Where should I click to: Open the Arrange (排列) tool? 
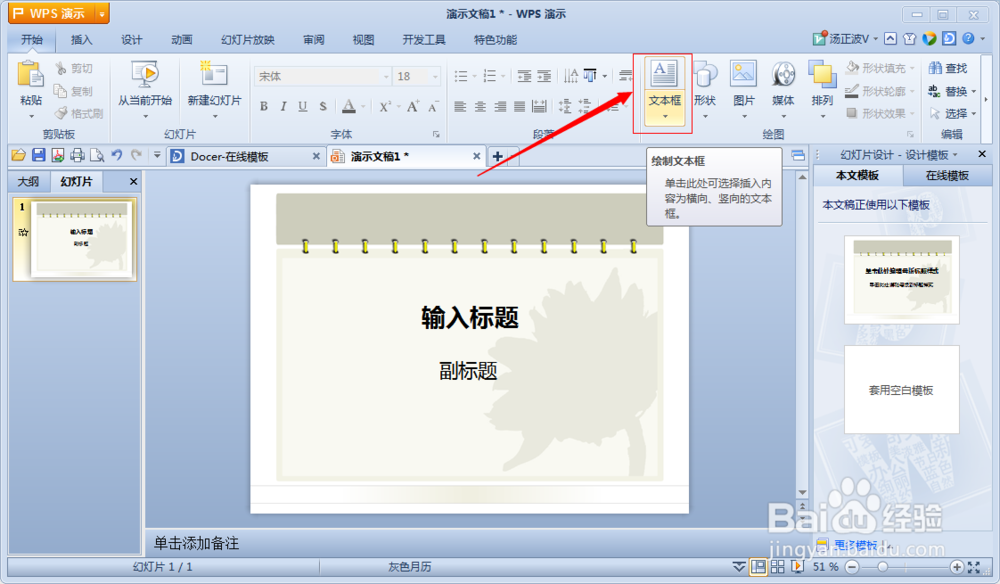(822, 89)
